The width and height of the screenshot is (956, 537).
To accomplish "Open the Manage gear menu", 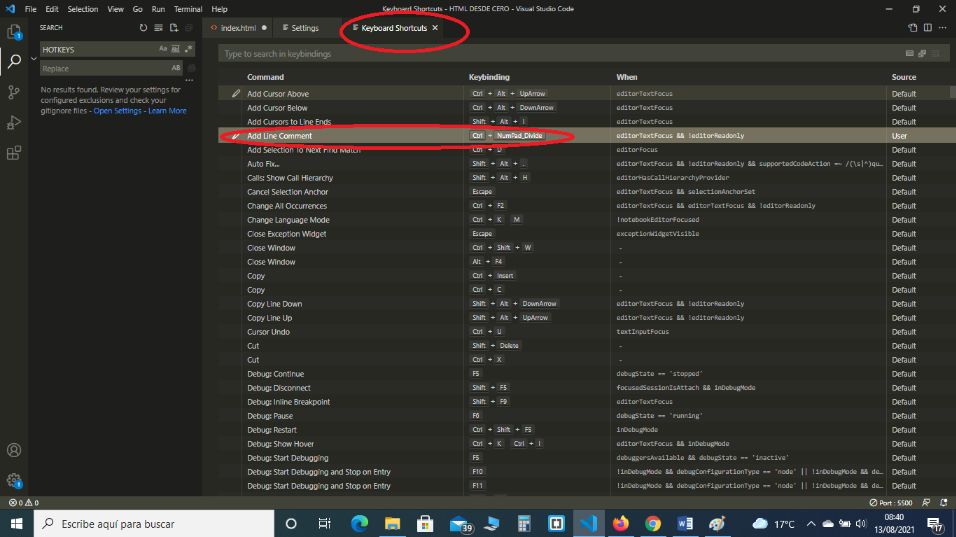I will 14,481.
